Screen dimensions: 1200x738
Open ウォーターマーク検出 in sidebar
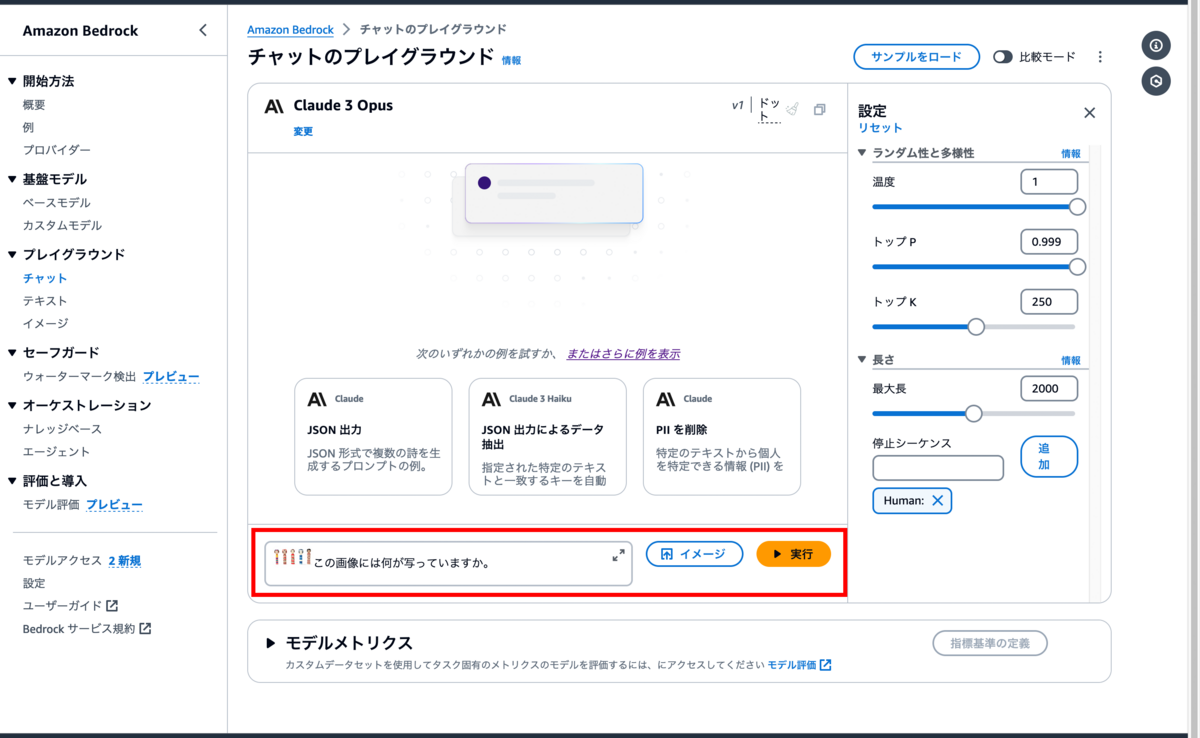(79, 377)
